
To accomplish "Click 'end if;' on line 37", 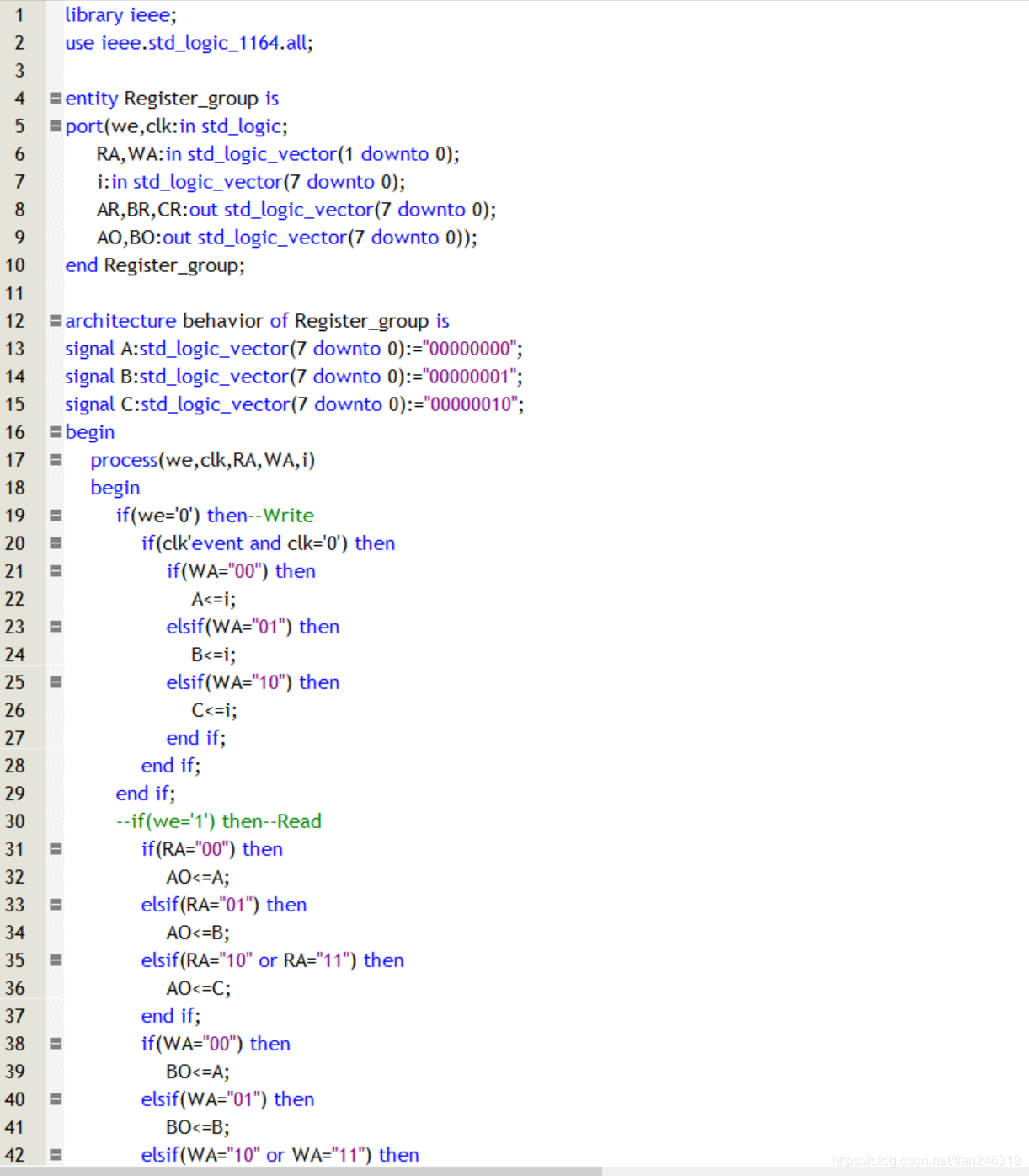I will coord(171,1016).
